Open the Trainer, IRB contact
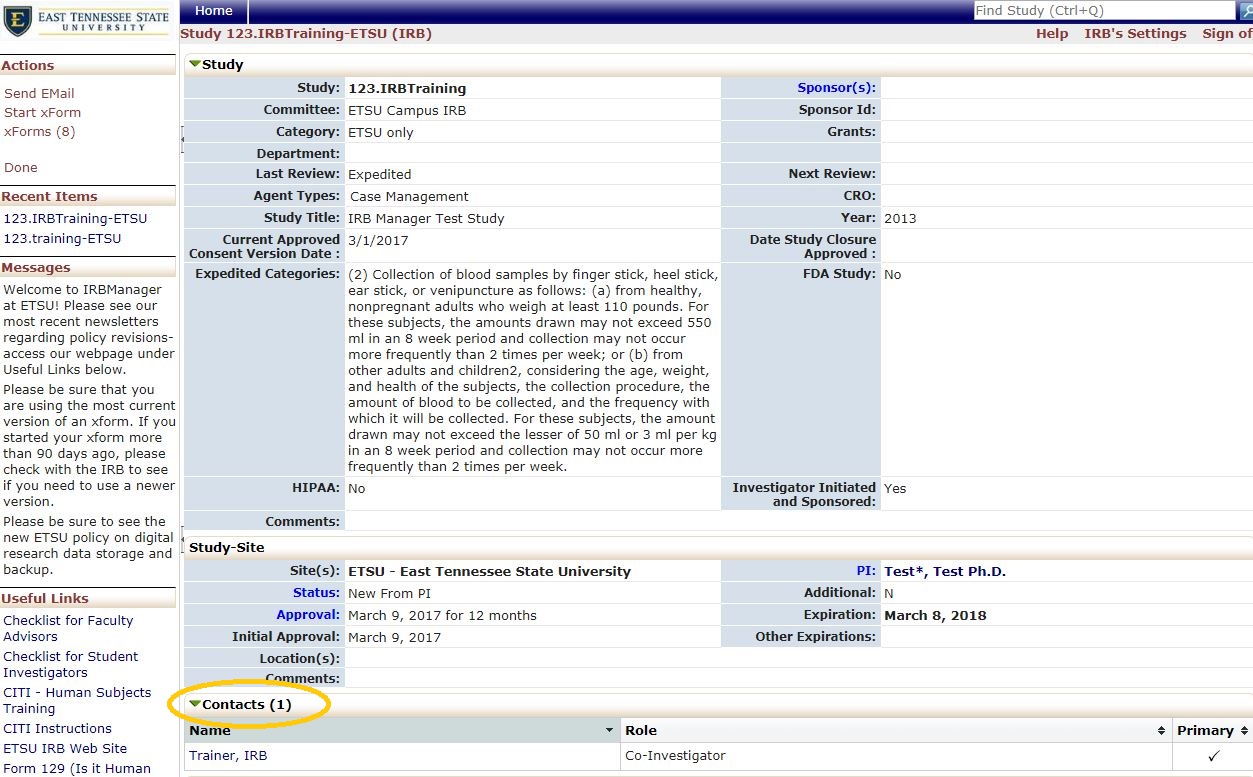This screenshot has width=1253, height=777. [x=228, y=756]
